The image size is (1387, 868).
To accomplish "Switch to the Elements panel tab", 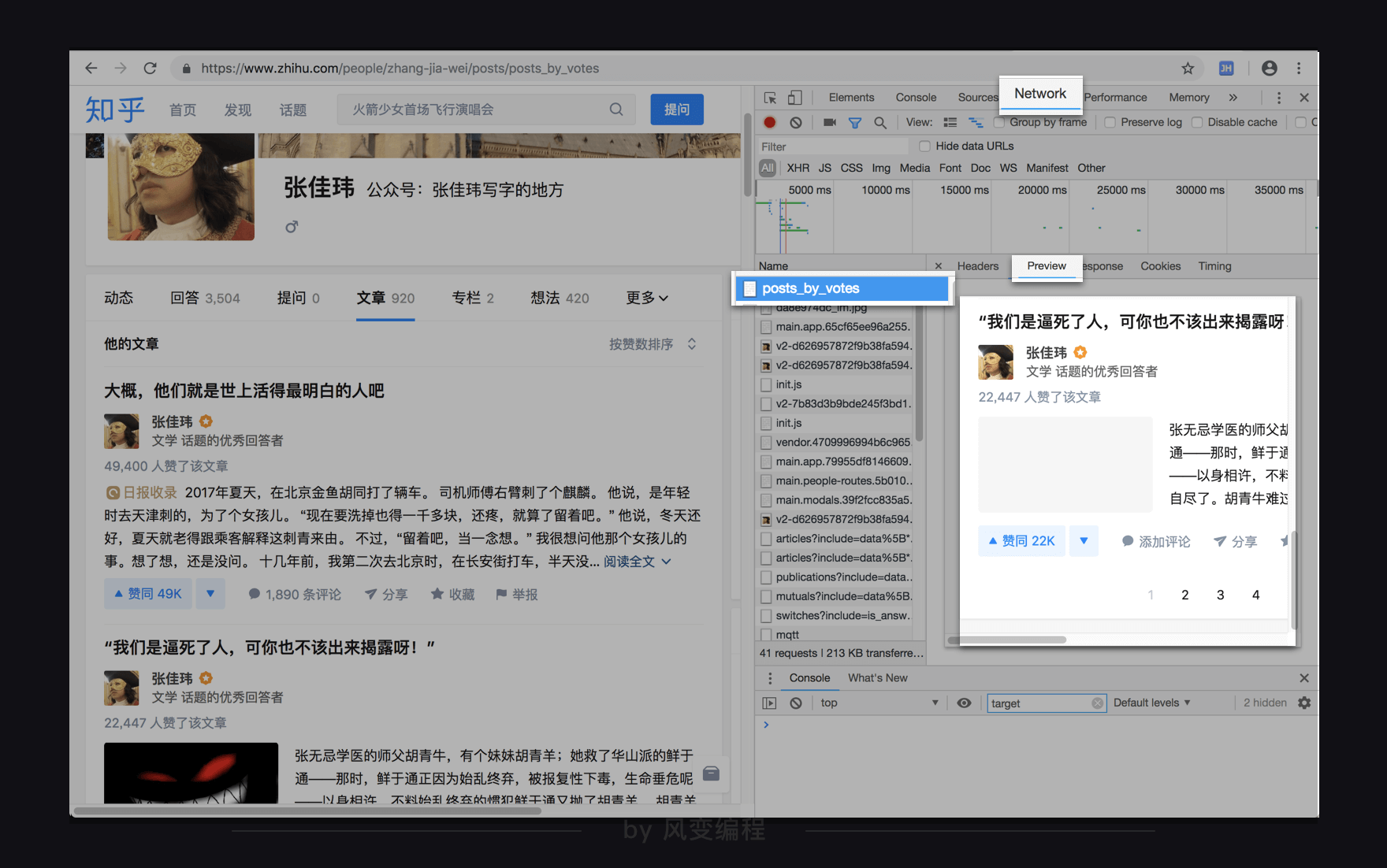I will (x=851, y=97).
